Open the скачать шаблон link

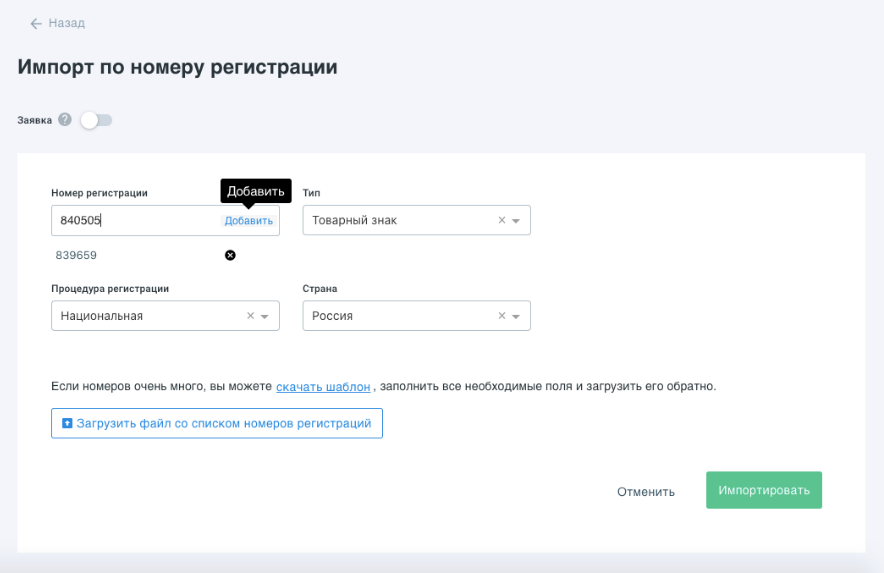323,386
